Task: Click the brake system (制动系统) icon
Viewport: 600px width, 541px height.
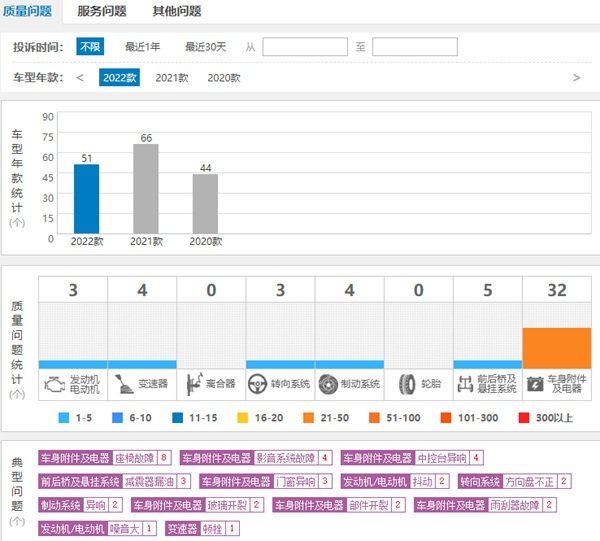Action: coord(330,383)
